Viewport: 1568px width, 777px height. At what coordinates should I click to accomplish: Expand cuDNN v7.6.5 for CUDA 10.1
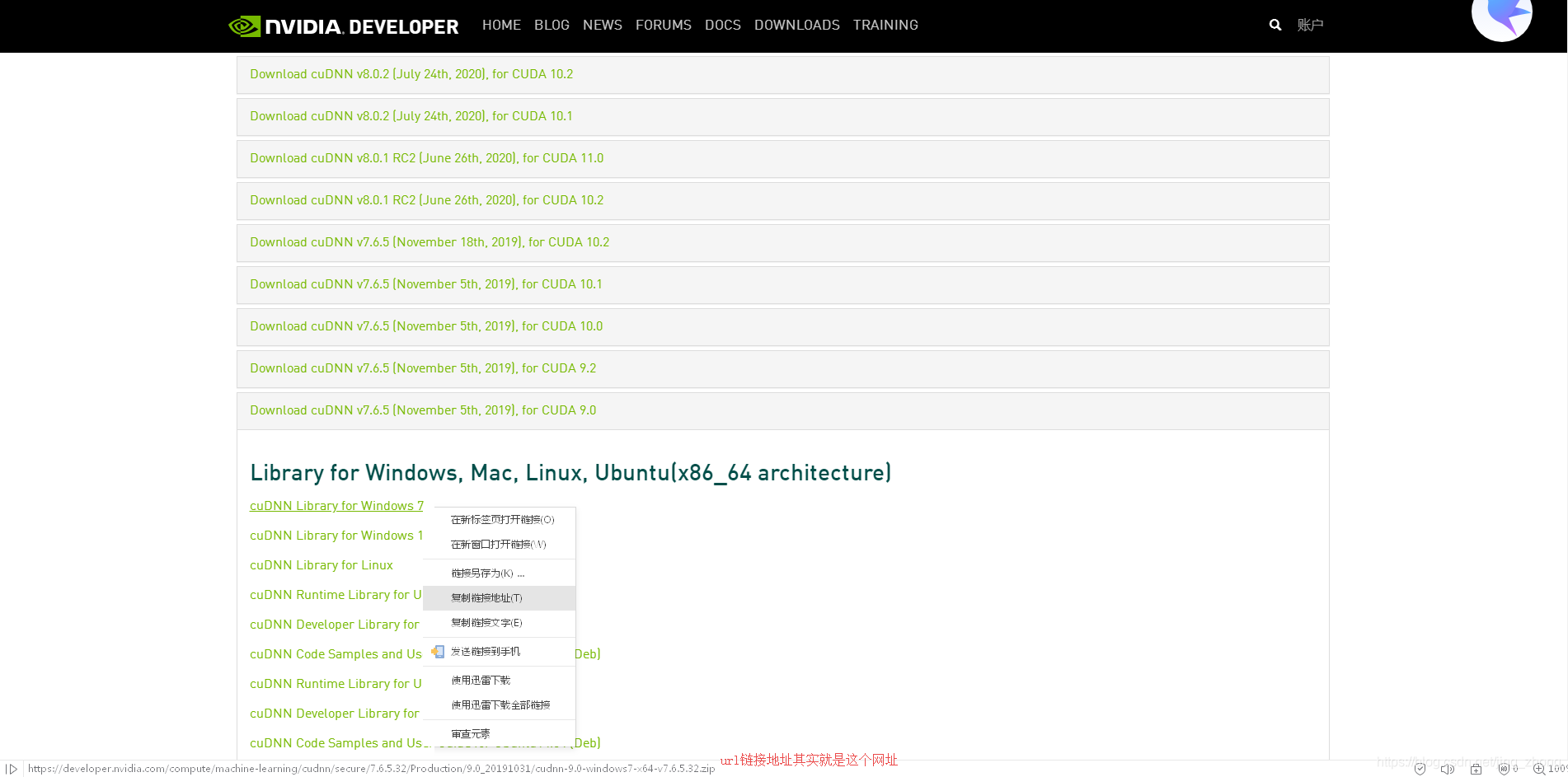coord(782,285)
